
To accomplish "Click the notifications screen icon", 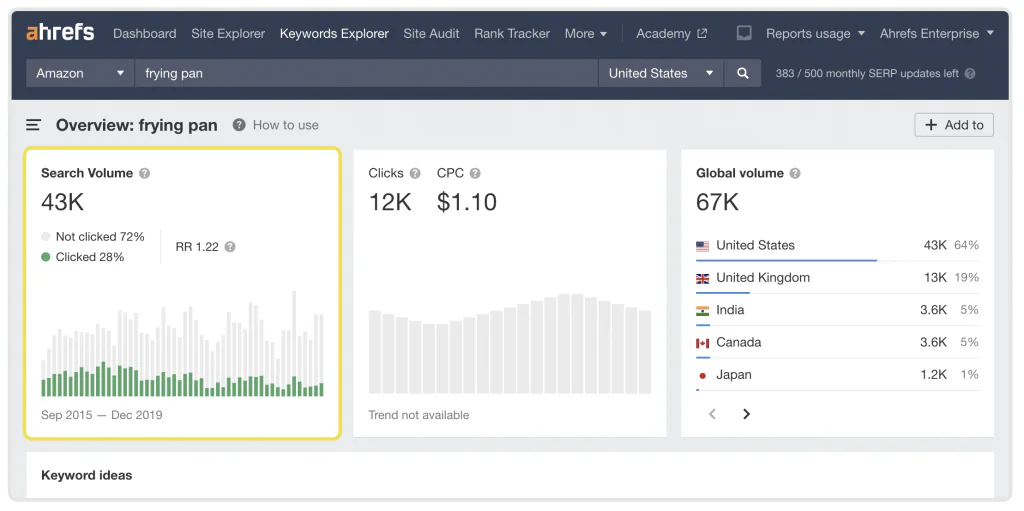I will coord(744,33).
